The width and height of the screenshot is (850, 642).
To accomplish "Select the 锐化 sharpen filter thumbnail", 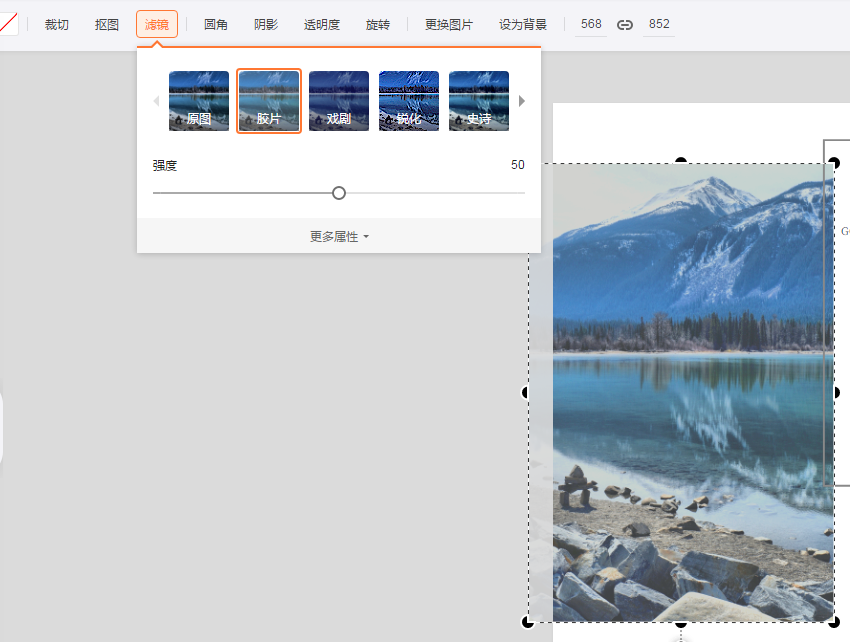I will (409, 101).
